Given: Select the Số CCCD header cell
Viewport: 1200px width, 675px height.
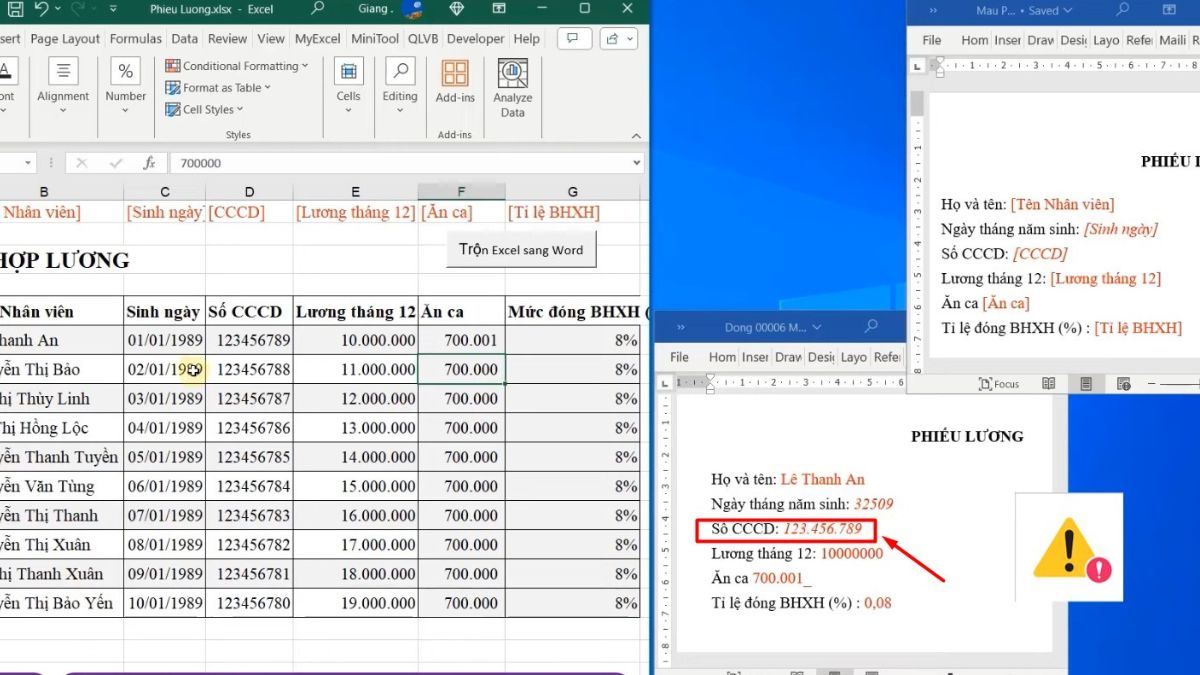Looking at the screenshot, I should click(249, 311).
